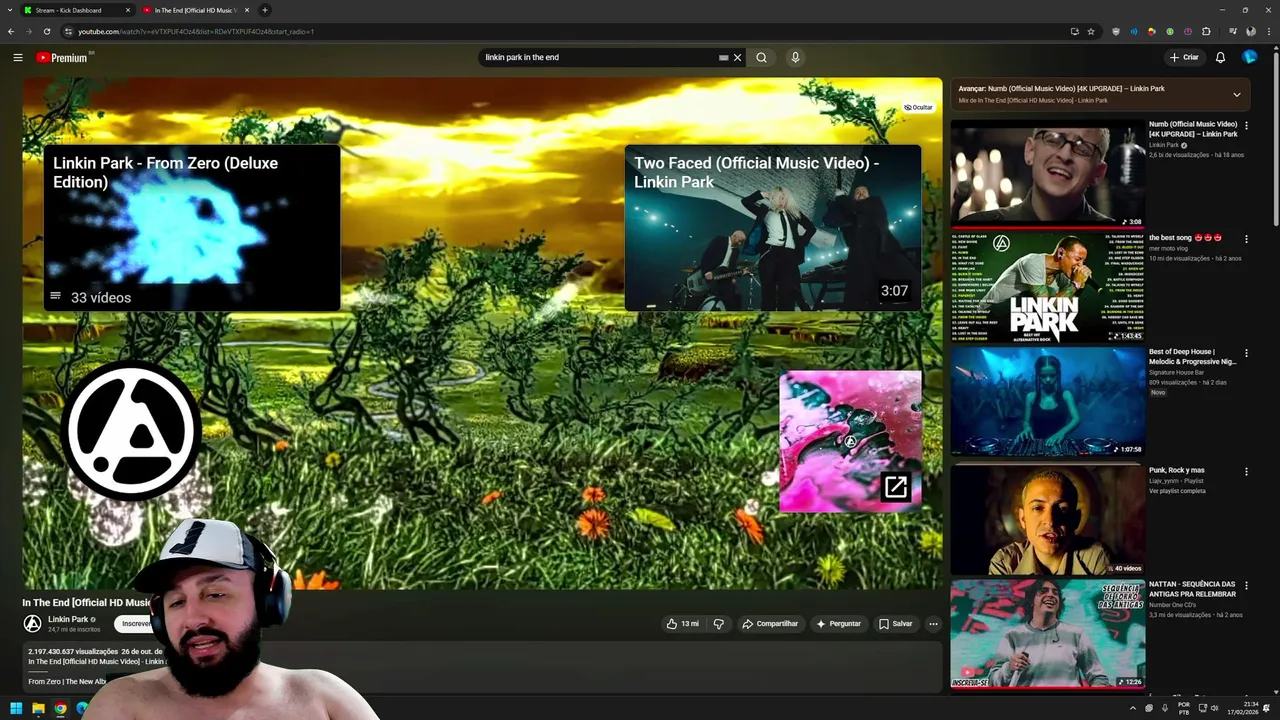Viewport: 1280px width, 720px height.
Task: Open Chrome from the taskbar
Action: click(60, 709)
